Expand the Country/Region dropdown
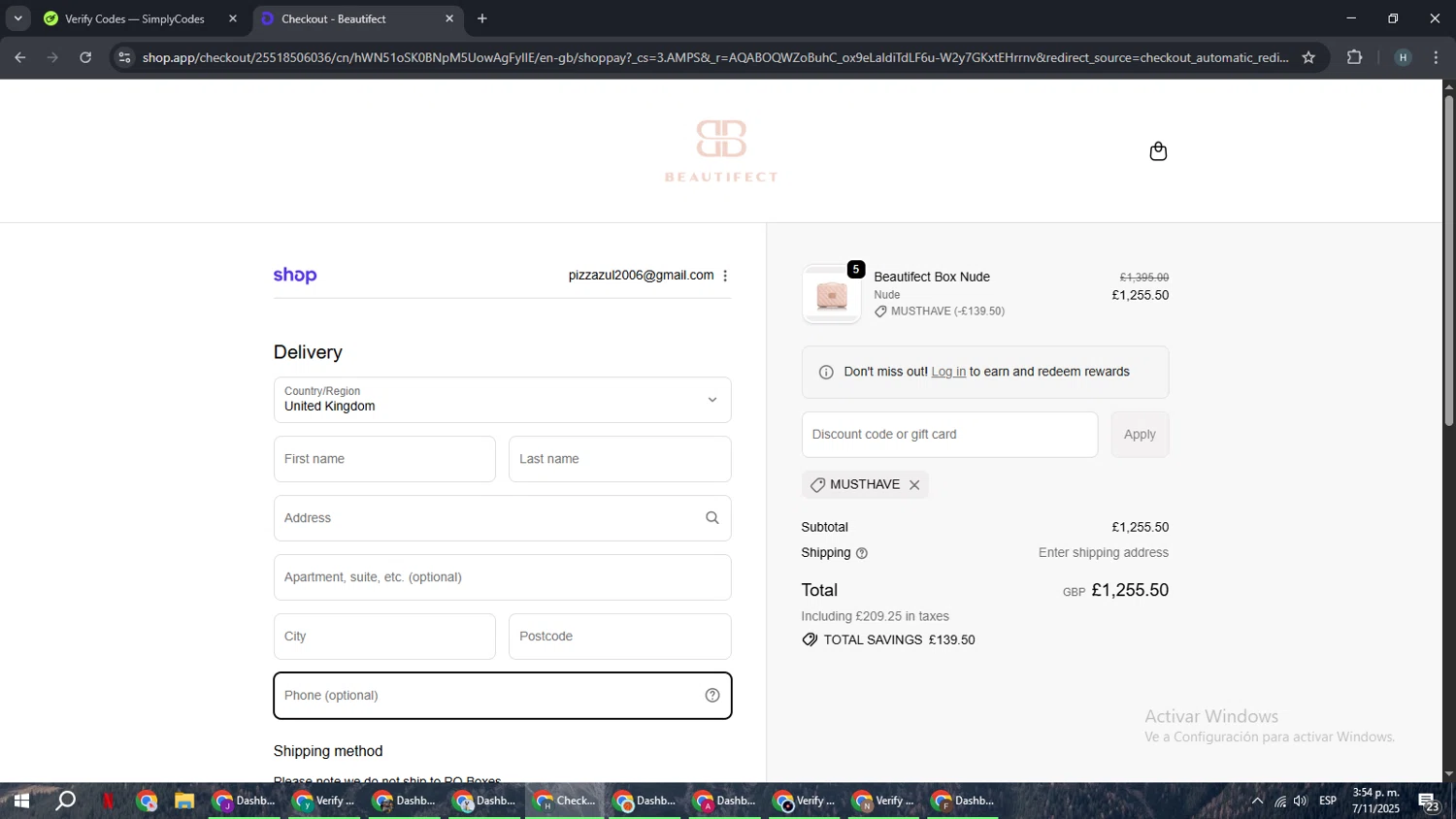 (502, 400)
